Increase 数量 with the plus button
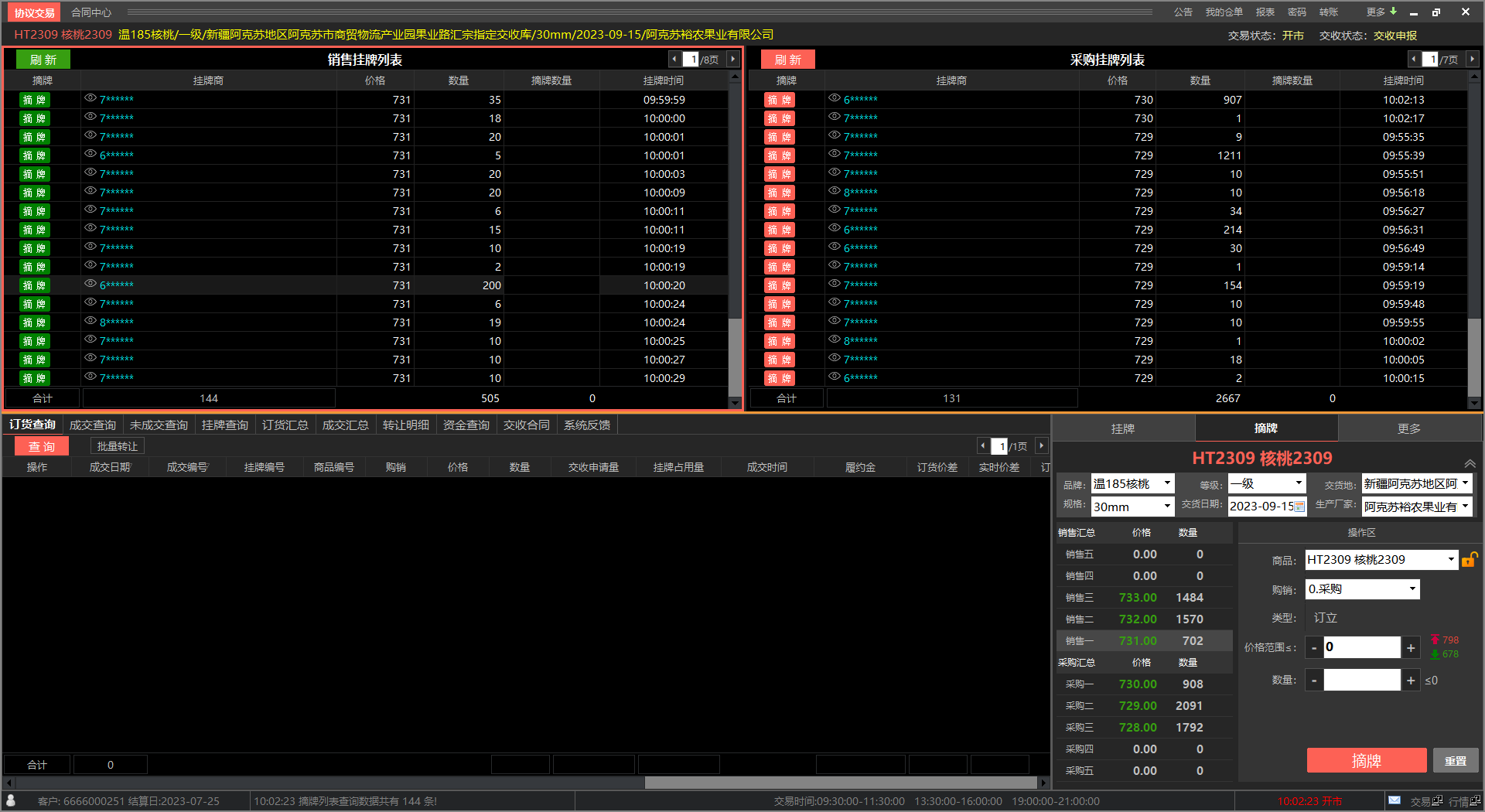 click(x=1411, y=681)
